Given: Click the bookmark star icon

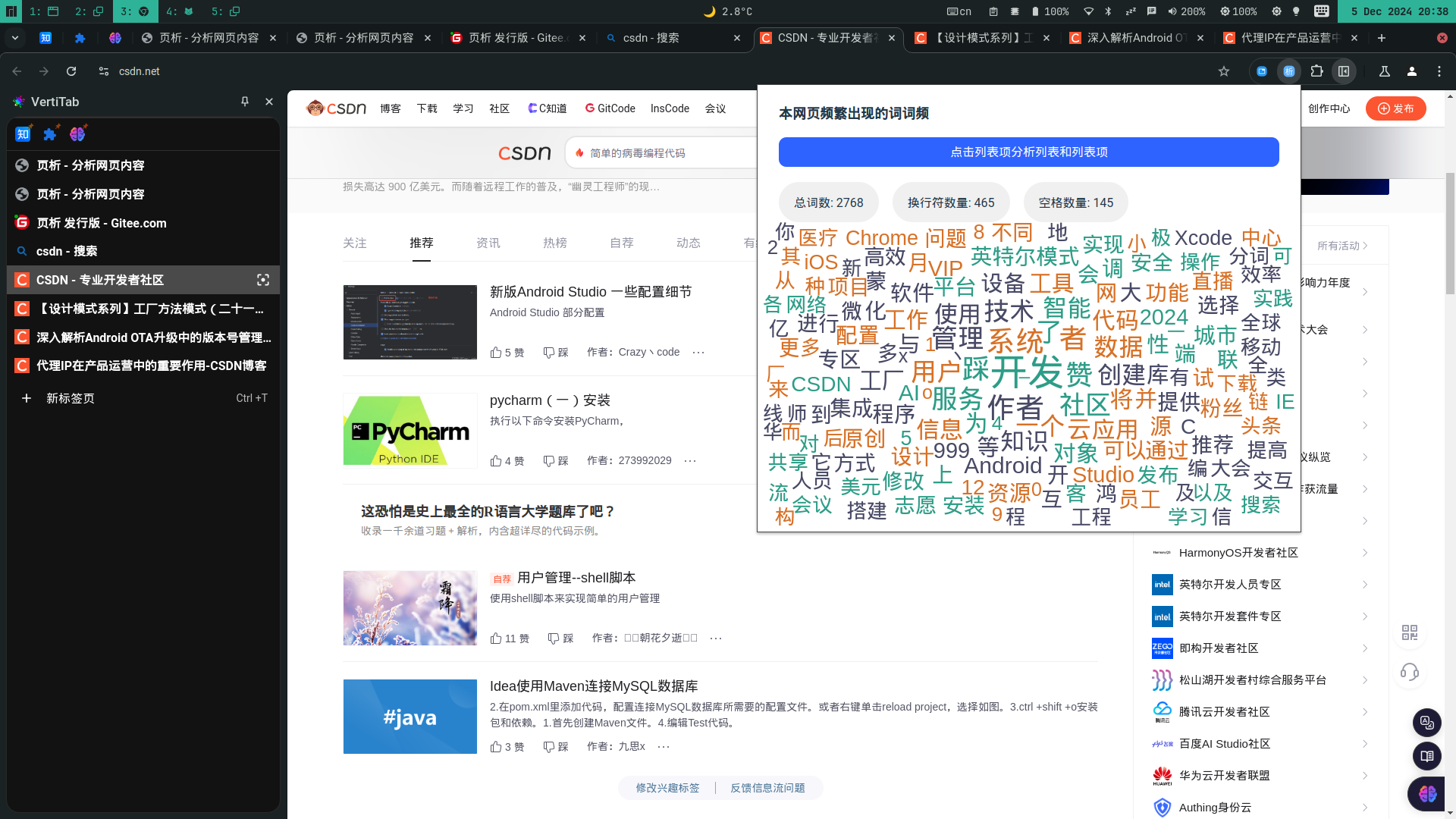Looking at the screenshot, I should [x=1223, y=71].
